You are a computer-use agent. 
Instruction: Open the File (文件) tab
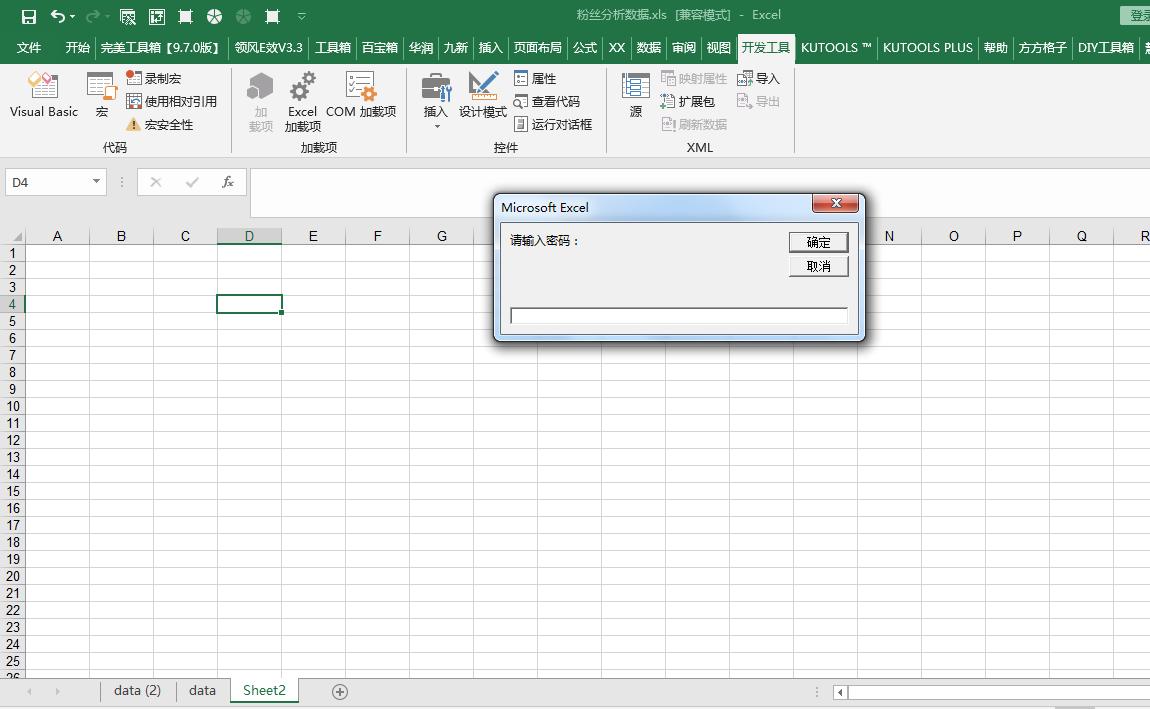tap(29, 48)
